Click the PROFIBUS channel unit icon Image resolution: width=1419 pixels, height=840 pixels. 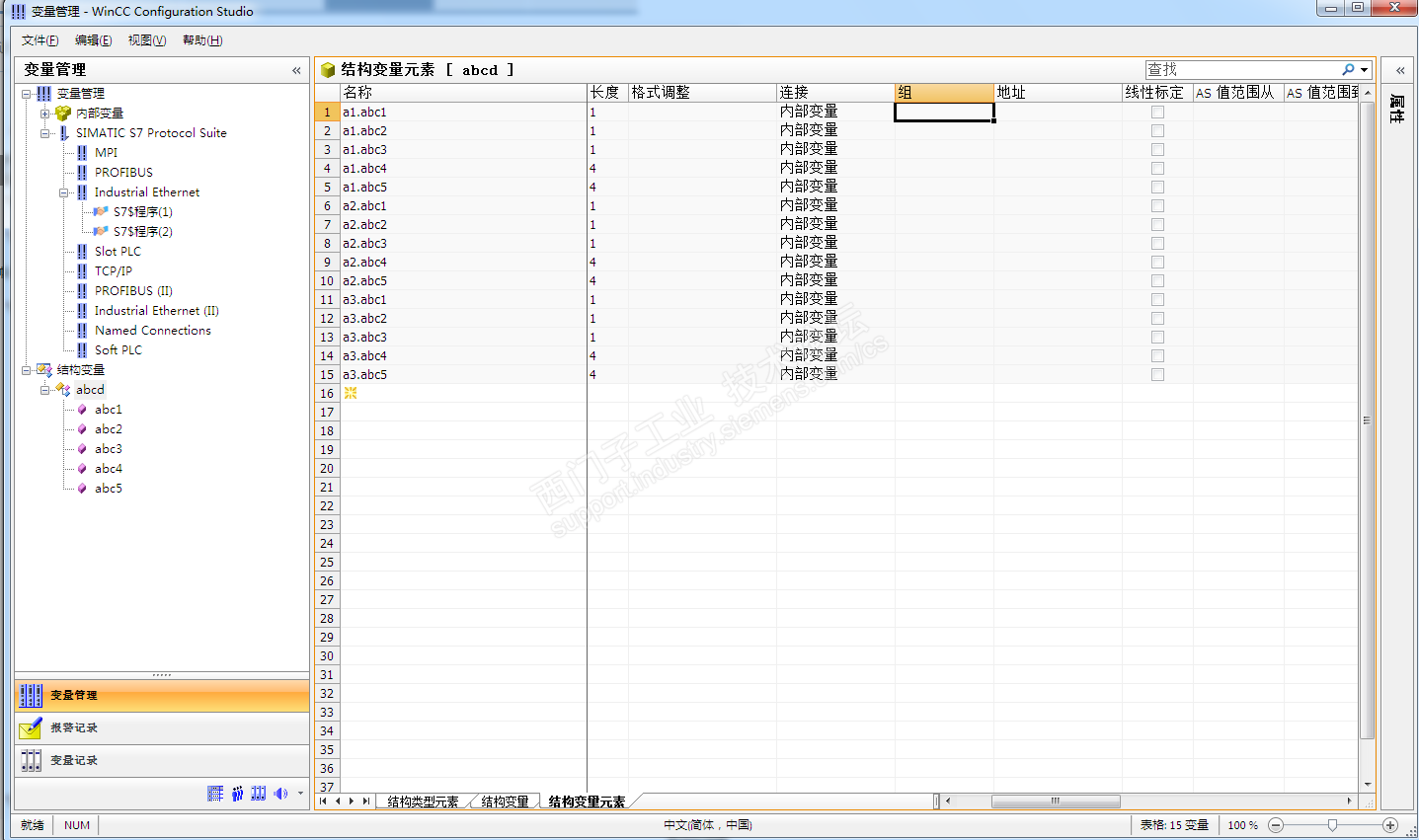click(82, 173)
